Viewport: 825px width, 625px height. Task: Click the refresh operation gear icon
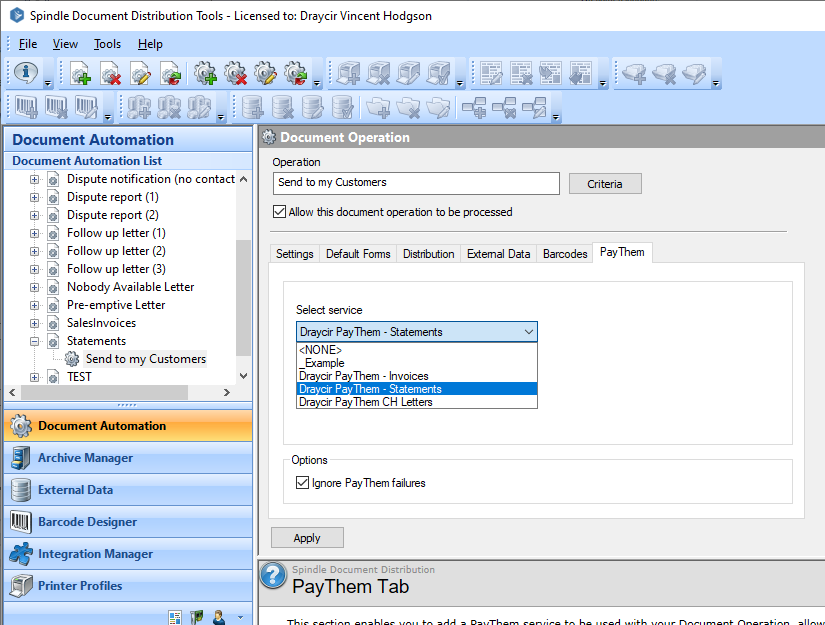click(295, 74)
